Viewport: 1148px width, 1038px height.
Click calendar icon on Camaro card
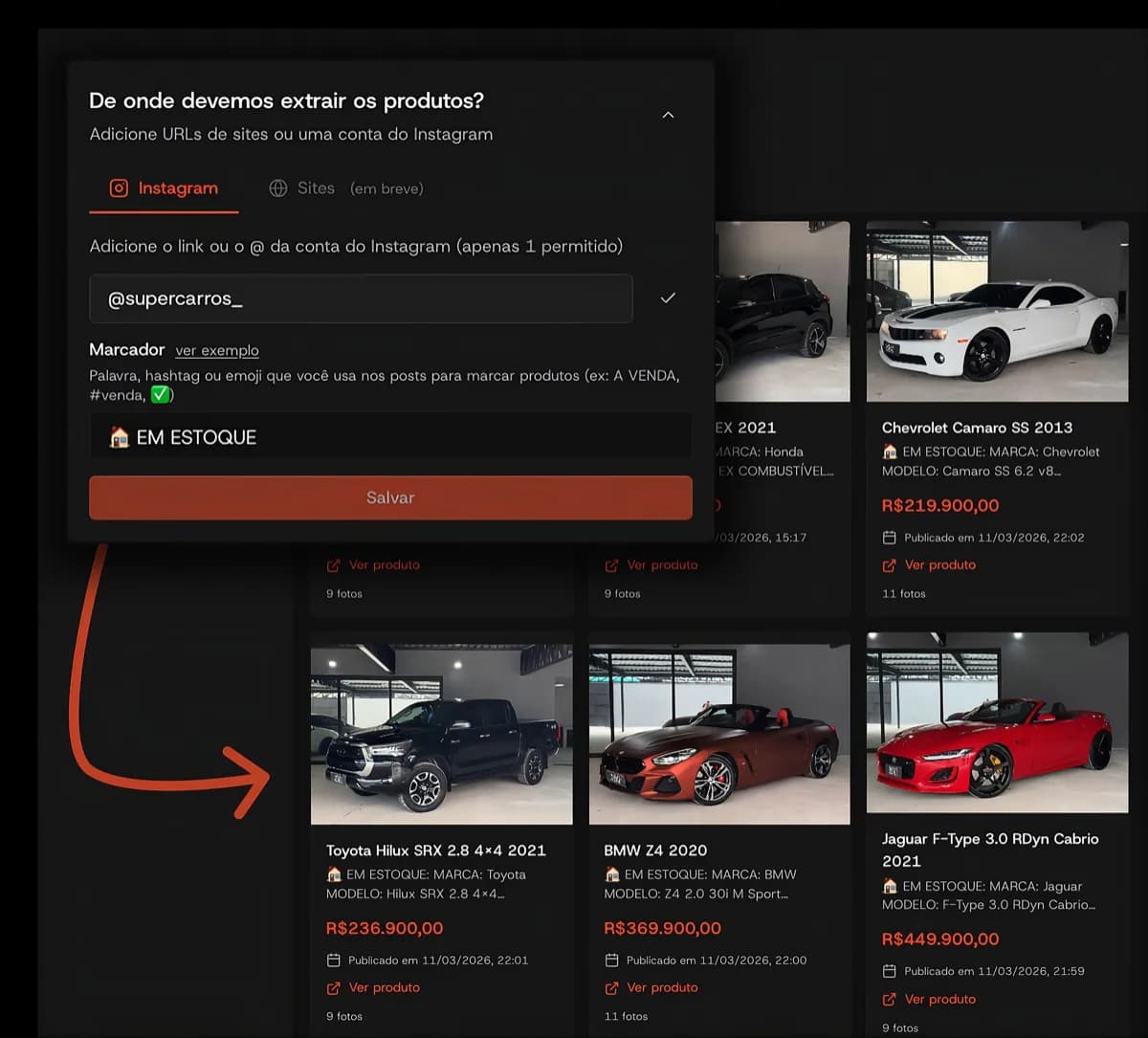tap(889, 538)
